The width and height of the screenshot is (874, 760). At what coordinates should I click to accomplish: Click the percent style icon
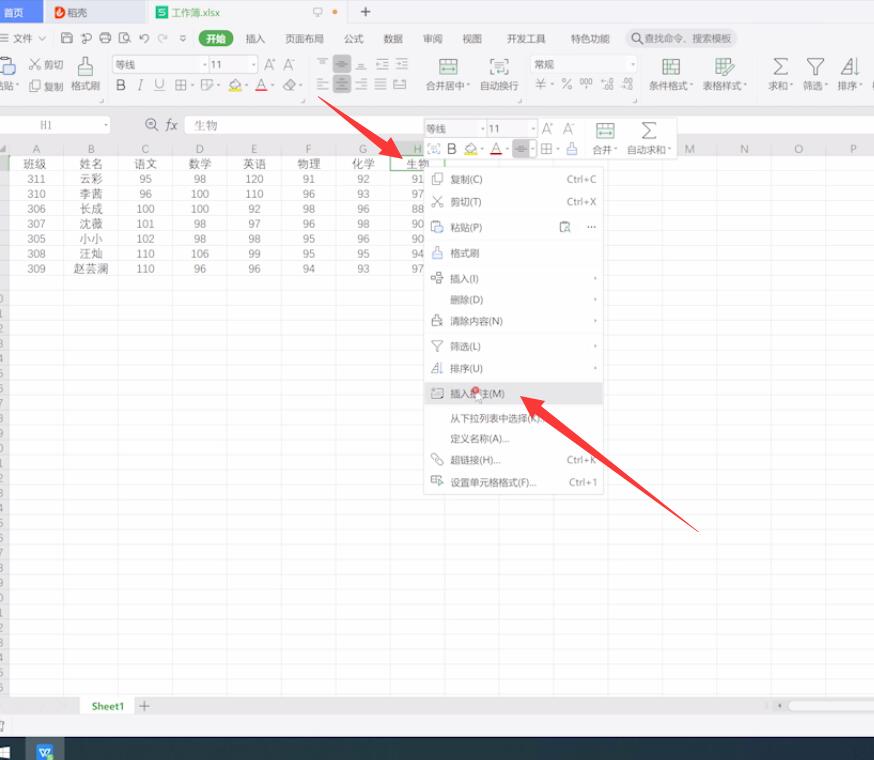coord(567,84)
